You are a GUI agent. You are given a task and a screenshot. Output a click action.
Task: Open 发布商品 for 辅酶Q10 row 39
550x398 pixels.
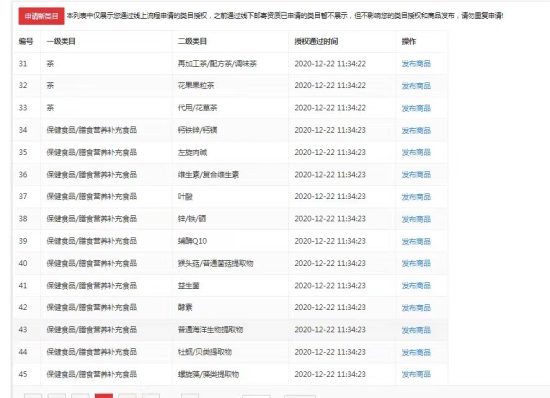click(x=416, y=241)
